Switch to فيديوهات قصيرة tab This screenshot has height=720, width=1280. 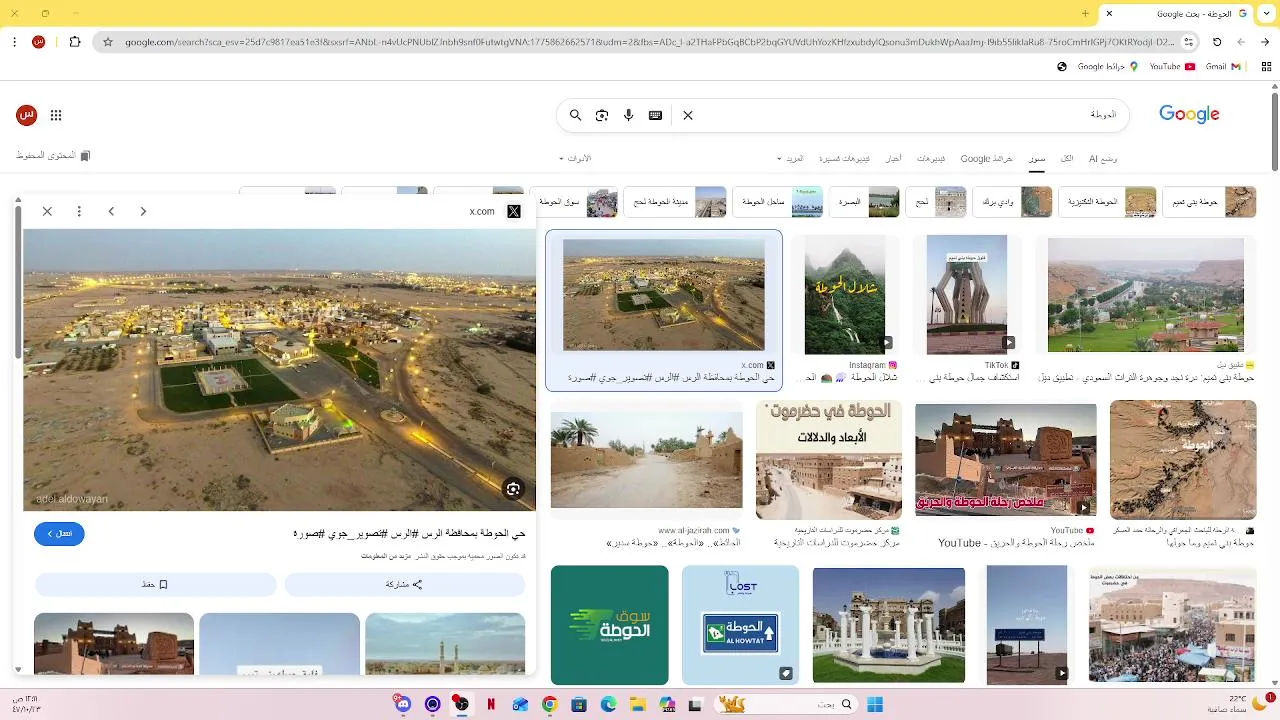[844, 159]
